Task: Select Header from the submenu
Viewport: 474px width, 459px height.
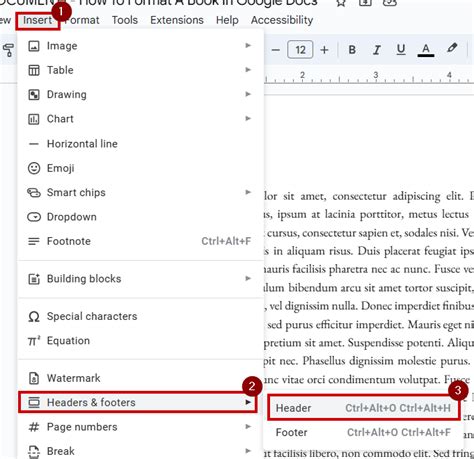Action: 363,408
